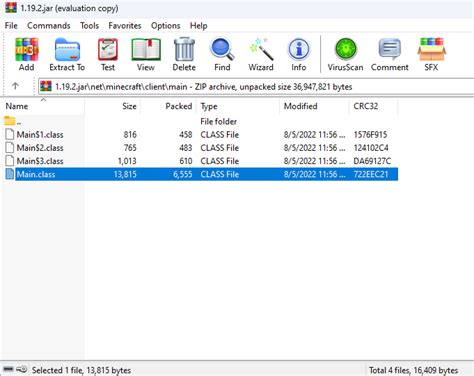This screenshot has height=376, width=474.
Task: Open the View book icon
Action: click(x=146, y=50)
